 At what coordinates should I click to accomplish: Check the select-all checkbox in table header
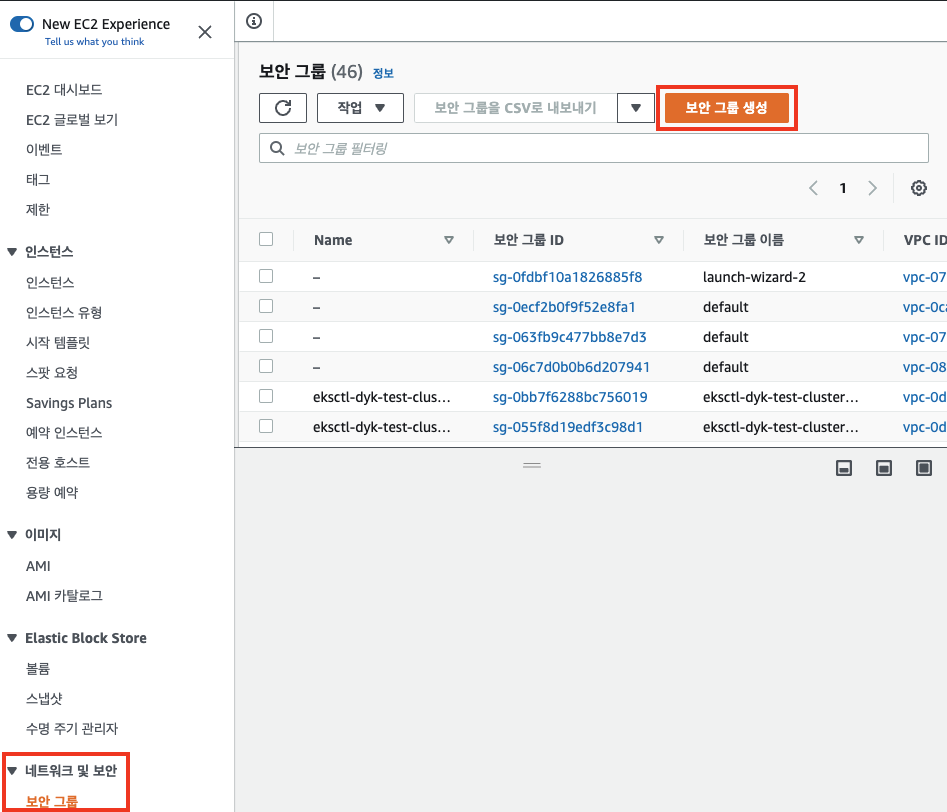coord(266,239)
